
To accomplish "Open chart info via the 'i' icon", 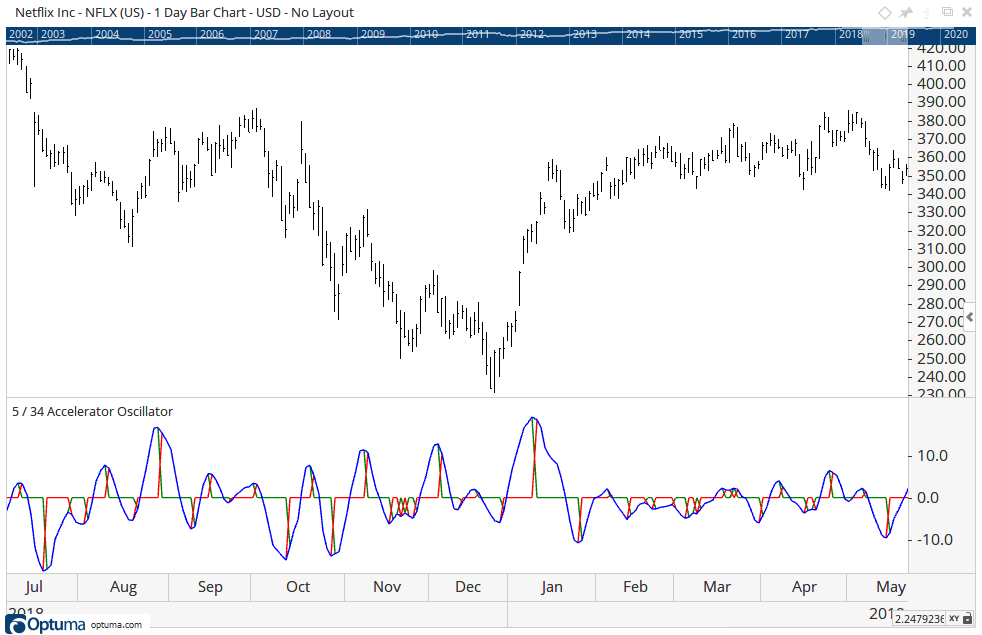I will pyautogui.click(x=927, y=13).
